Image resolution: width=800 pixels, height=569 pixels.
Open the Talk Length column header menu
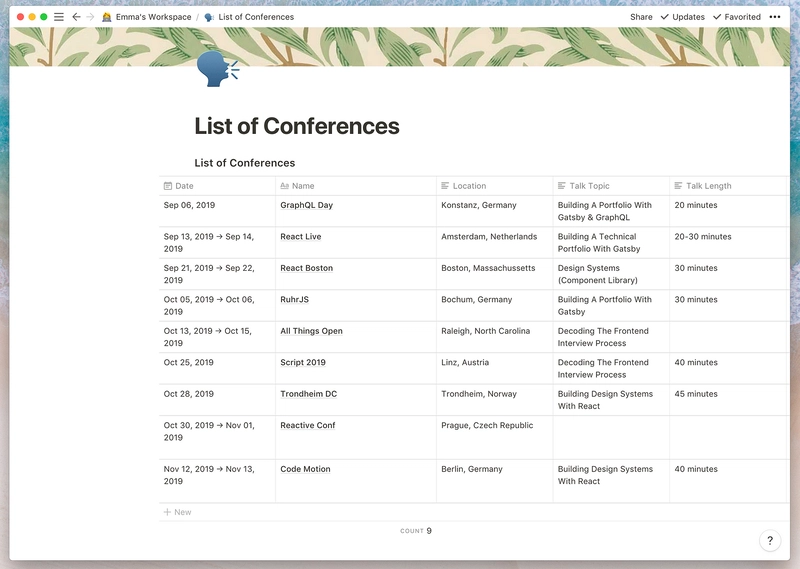(x=730, y=186)
